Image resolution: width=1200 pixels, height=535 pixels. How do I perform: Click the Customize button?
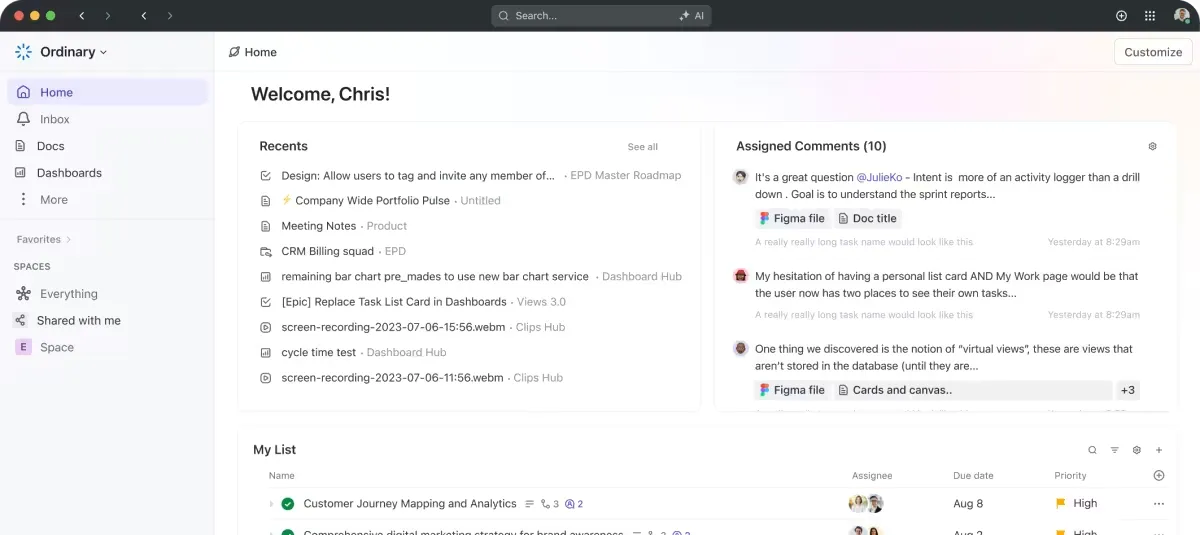click(1153, 52)
